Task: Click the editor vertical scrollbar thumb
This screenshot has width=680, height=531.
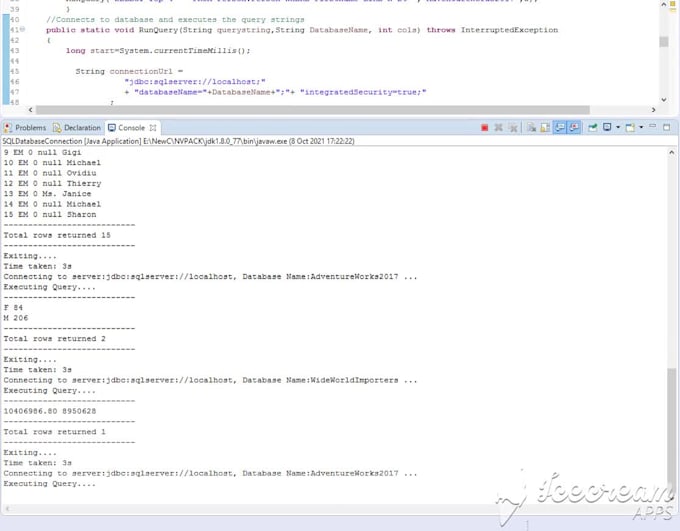Action: click(664, 42)
